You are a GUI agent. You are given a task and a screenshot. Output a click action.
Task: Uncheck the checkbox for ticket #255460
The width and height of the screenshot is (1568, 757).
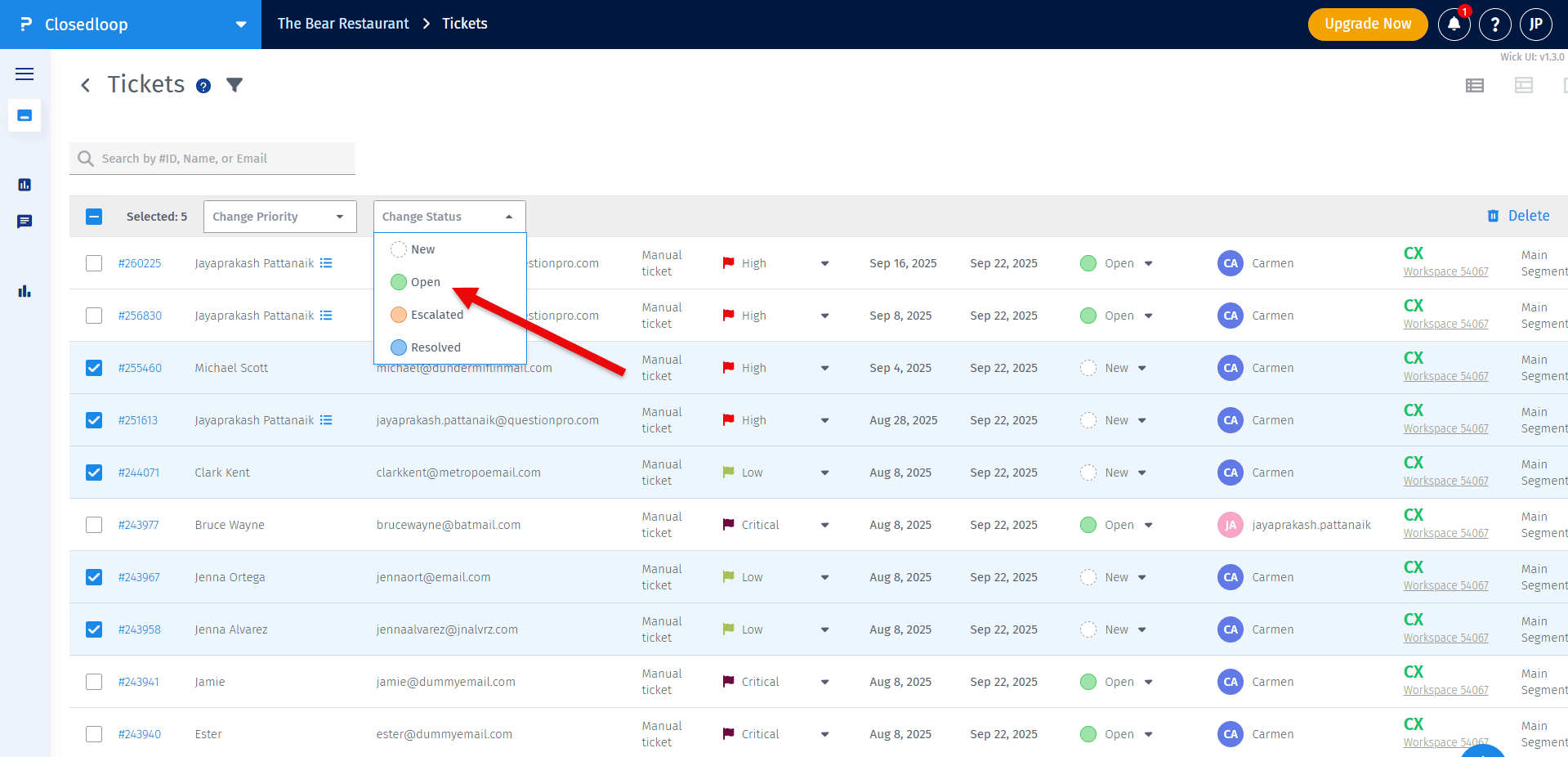coord(94,368)
